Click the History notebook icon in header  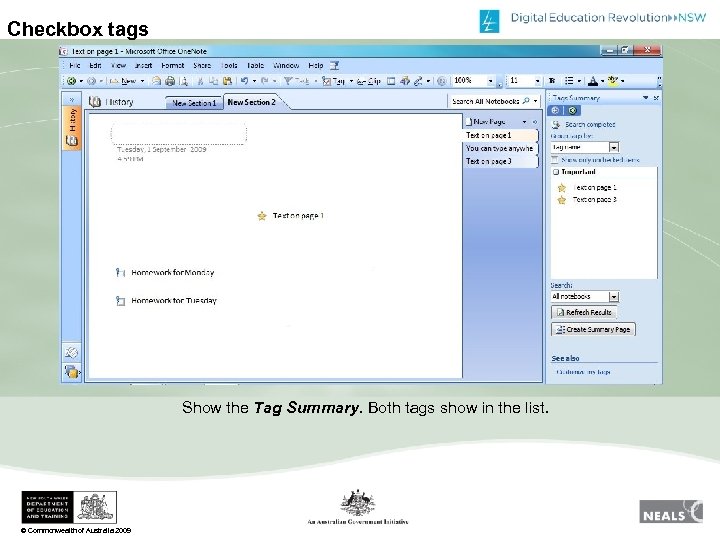pos(95,101)
